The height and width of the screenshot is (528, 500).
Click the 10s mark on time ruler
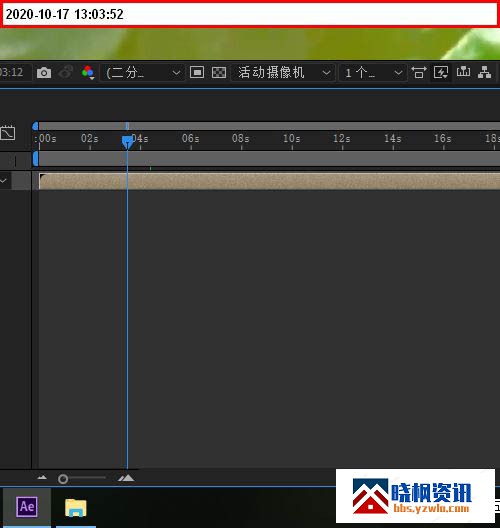pyautogui.click(x=292, y=139)
